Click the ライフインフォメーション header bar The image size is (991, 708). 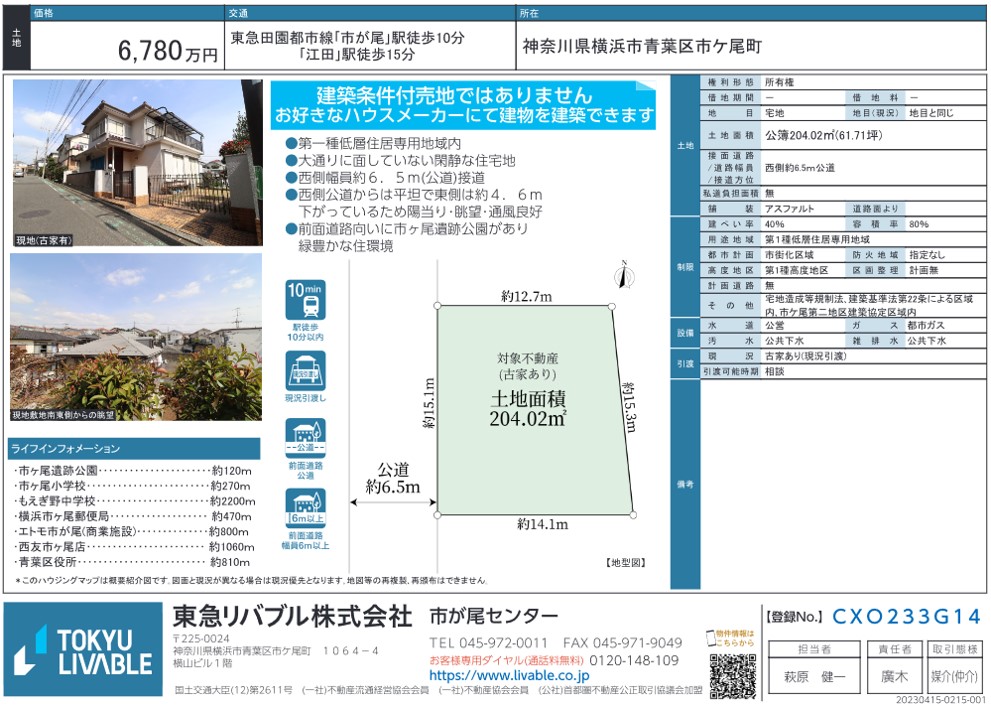point(137,449)
